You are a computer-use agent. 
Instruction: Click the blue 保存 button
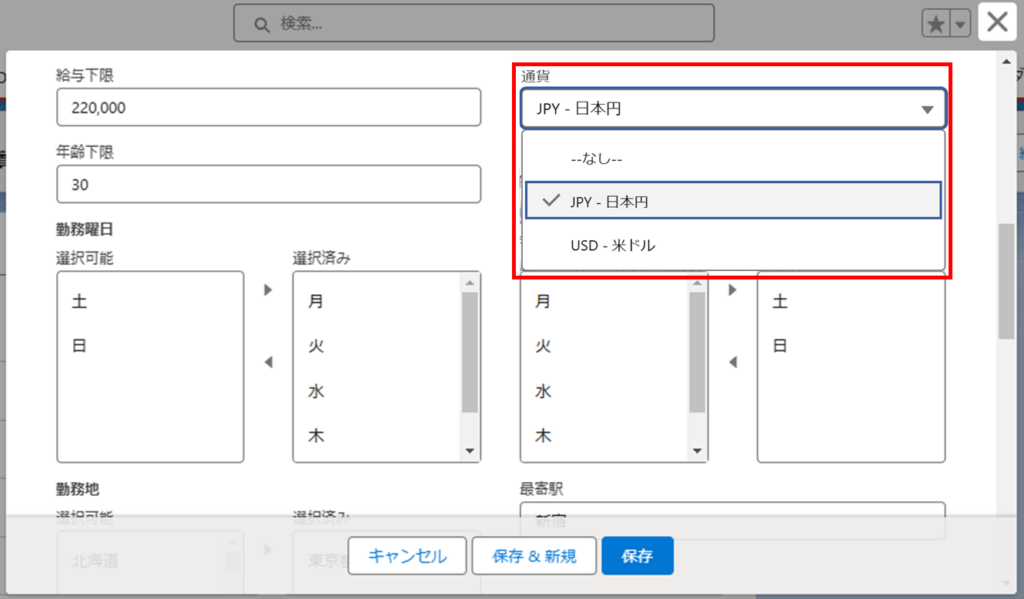point(637,556)
